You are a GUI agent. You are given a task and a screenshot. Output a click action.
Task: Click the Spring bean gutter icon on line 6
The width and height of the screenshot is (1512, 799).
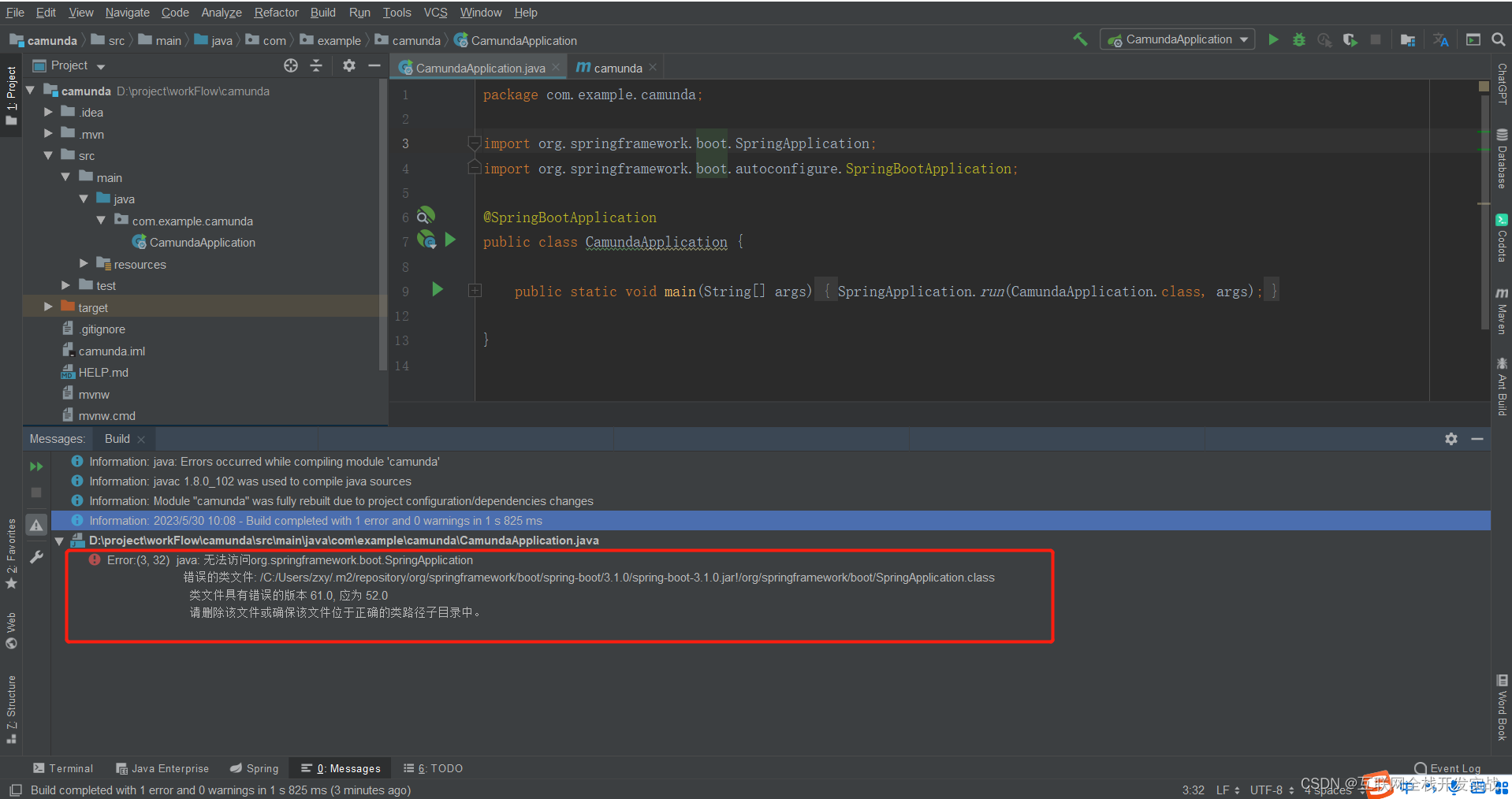point(425,215)
